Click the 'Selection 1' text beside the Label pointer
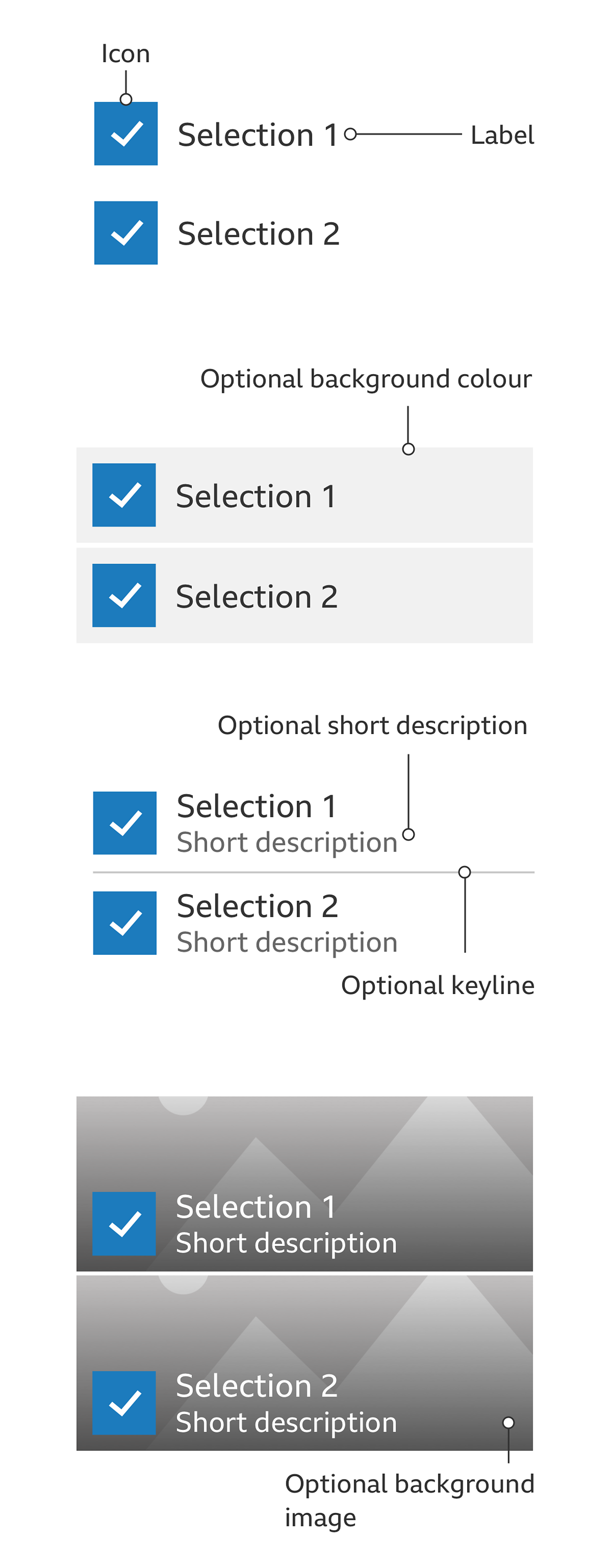 point(257,134)
